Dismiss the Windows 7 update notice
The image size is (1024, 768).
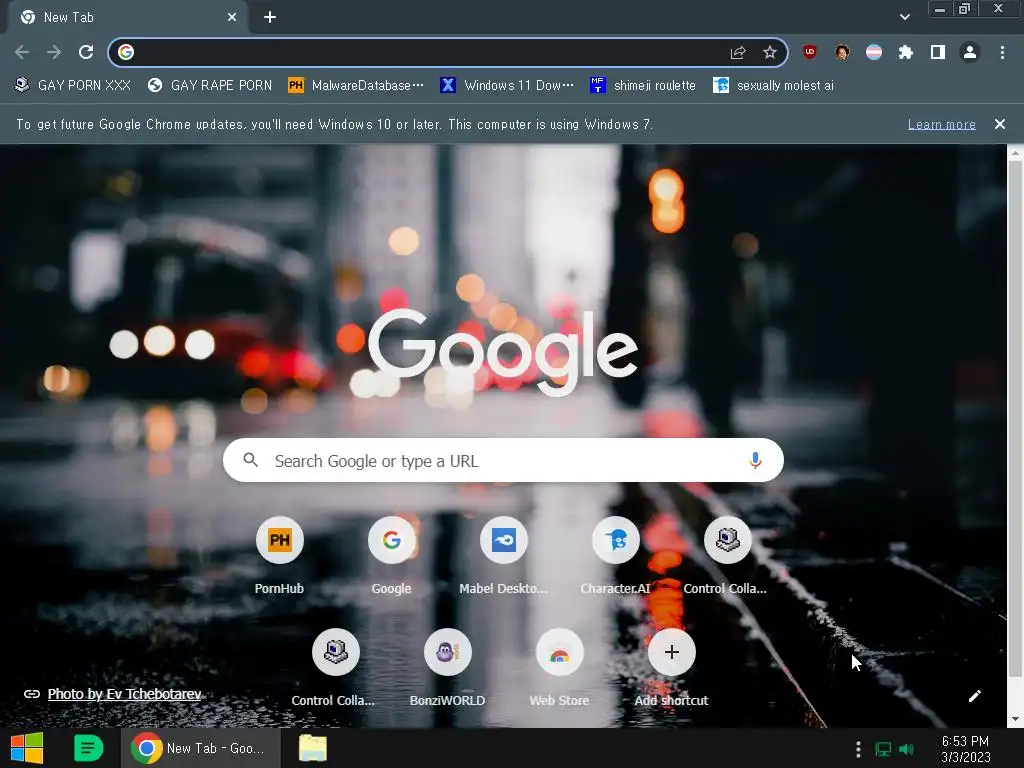click(1000, 124)
